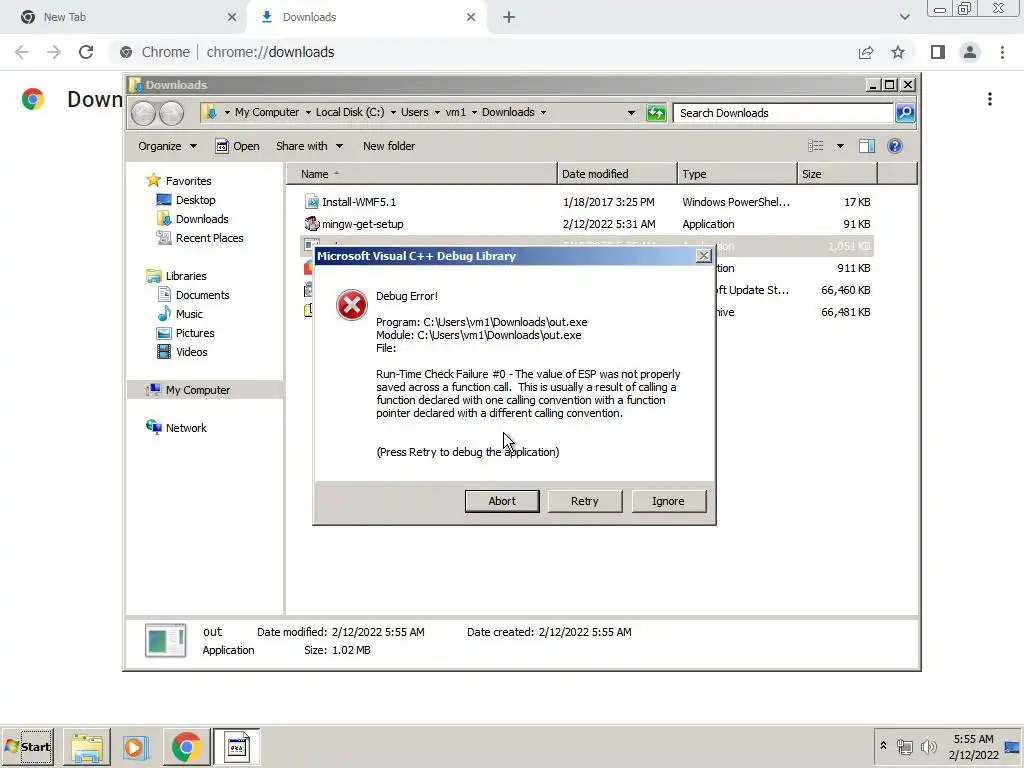Open Chrome three-dot main menu
Viewport: 1024px width, 768px height.
pyautogui.click(x=1002, y=52)
